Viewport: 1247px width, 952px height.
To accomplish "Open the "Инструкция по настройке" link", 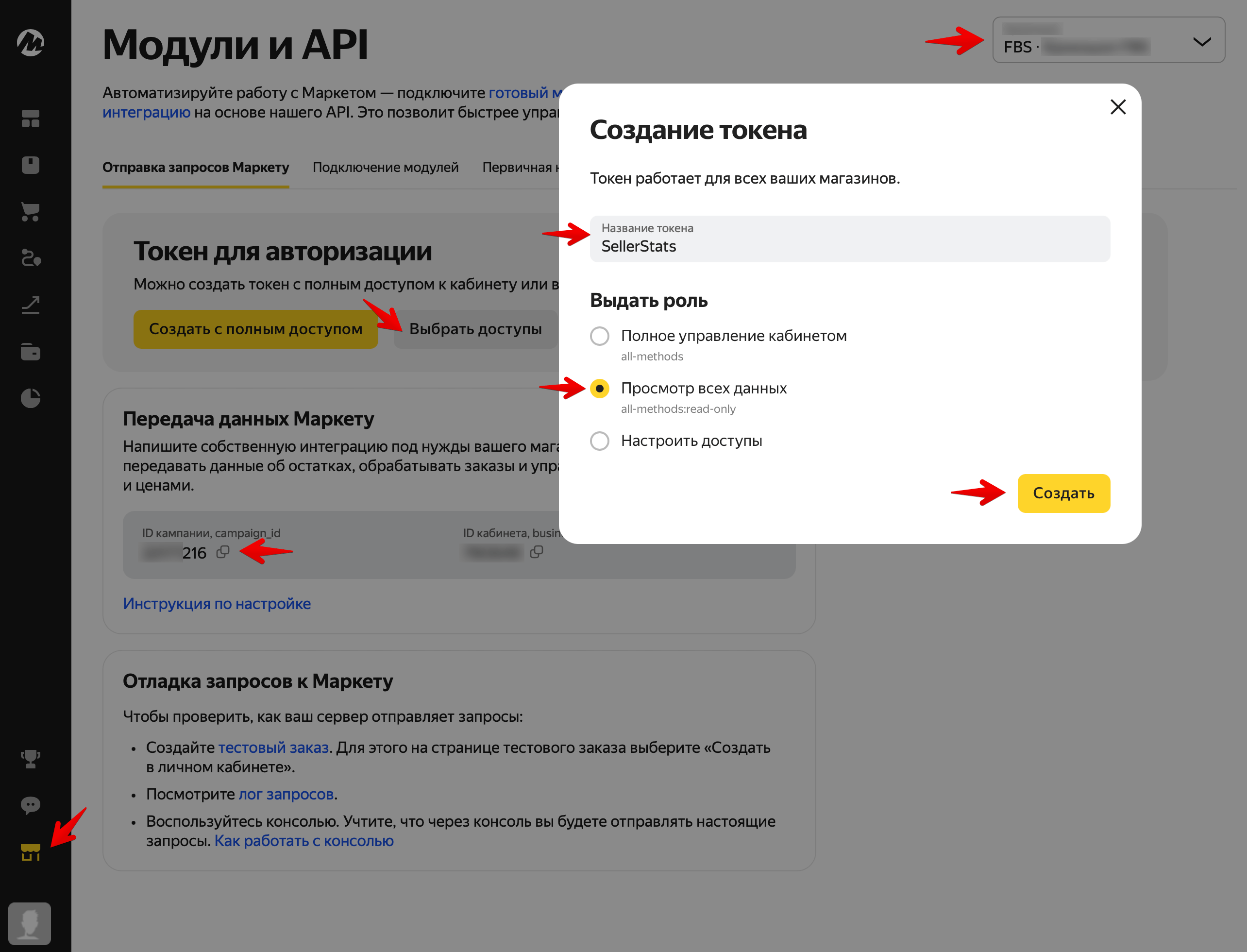I will click(x=217, y=603).
